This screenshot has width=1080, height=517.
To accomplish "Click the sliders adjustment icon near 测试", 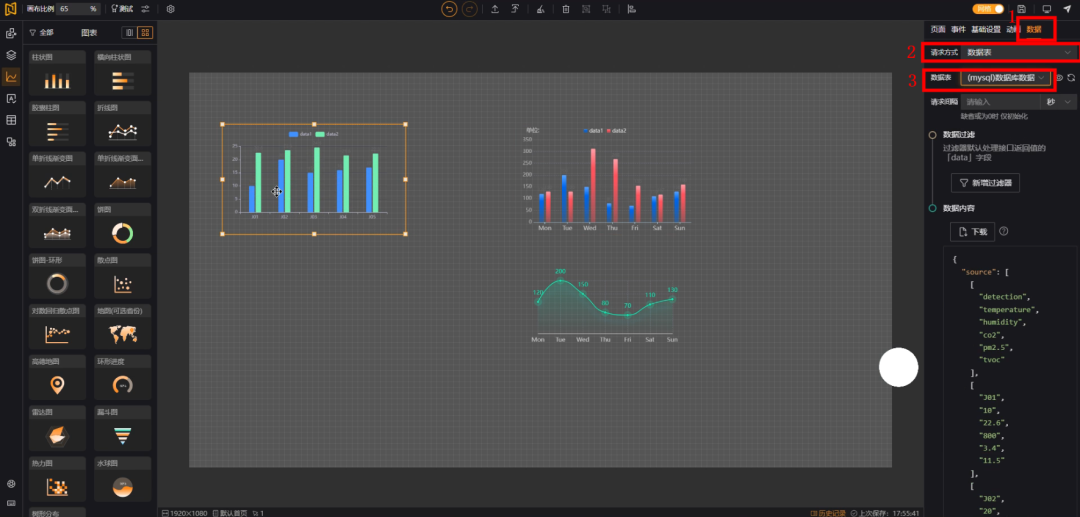I will click(x=145, y=9).
